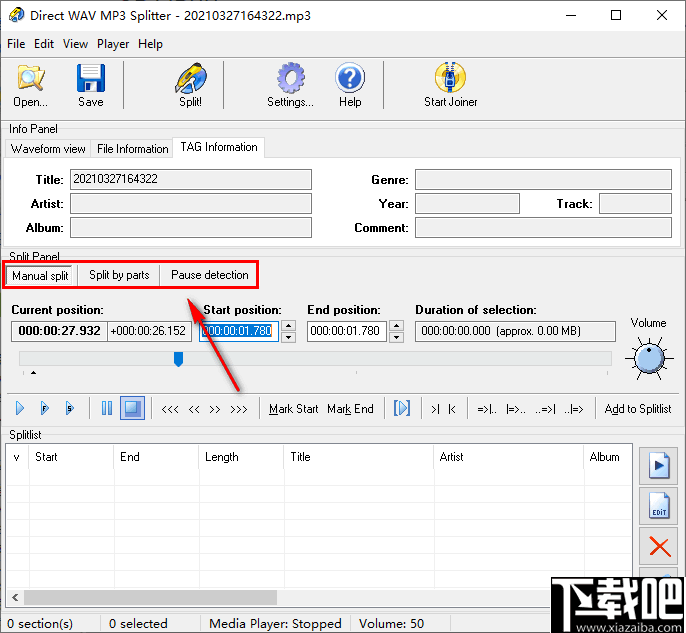686x633 pixels.
Task: Step forward with >> button
Action: pyautogui.click(x=214, y=409)
